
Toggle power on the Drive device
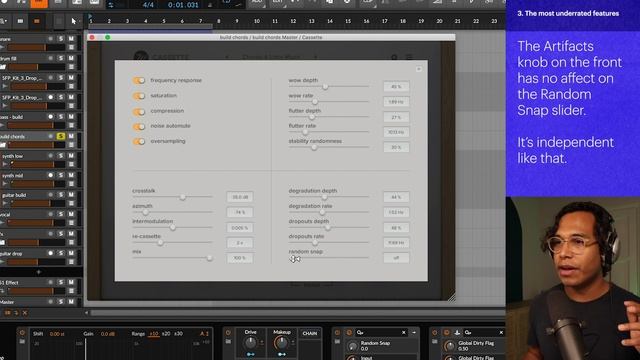228,333
